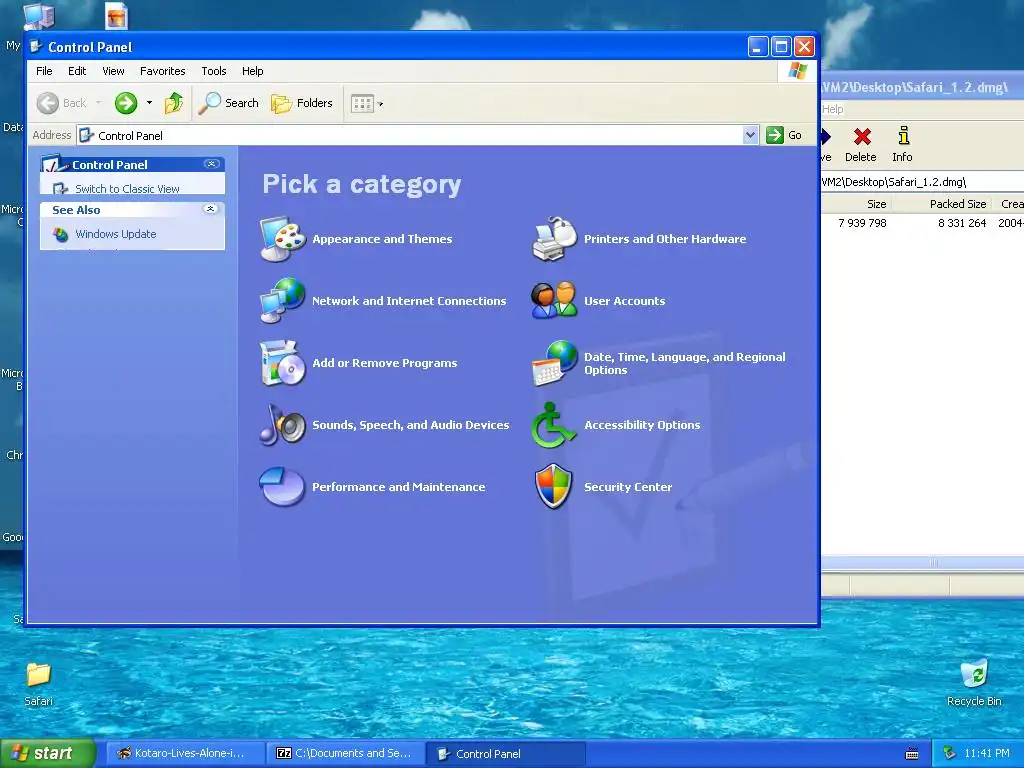Click the Search magnifier toolbar button
The height and width of the screenshot is (768, 1024).
tap(229, 103)
